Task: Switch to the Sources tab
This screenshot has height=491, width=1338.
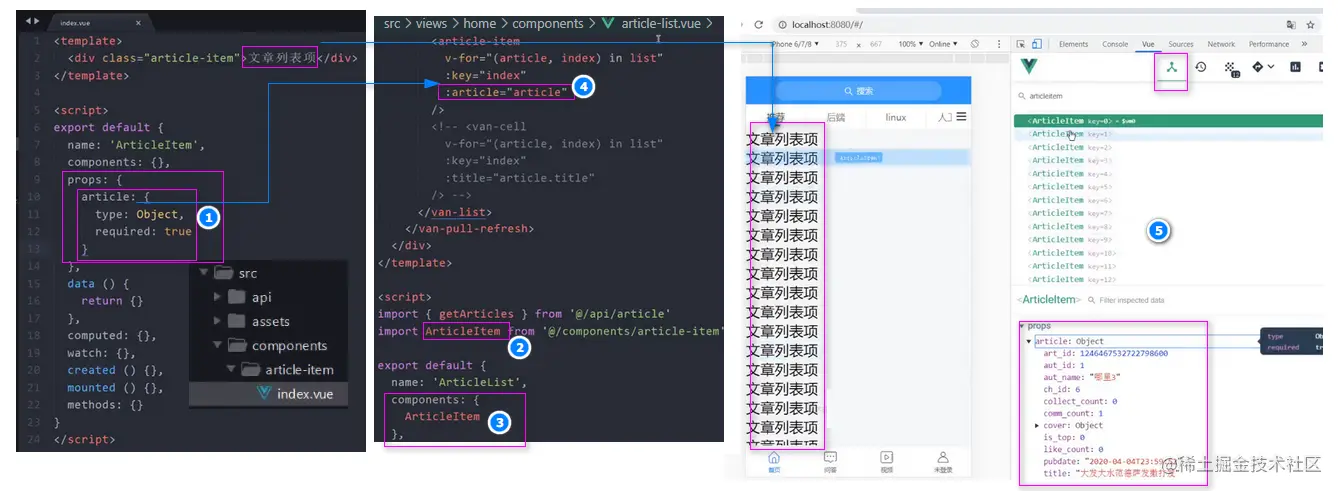Action: (1181, 44)
